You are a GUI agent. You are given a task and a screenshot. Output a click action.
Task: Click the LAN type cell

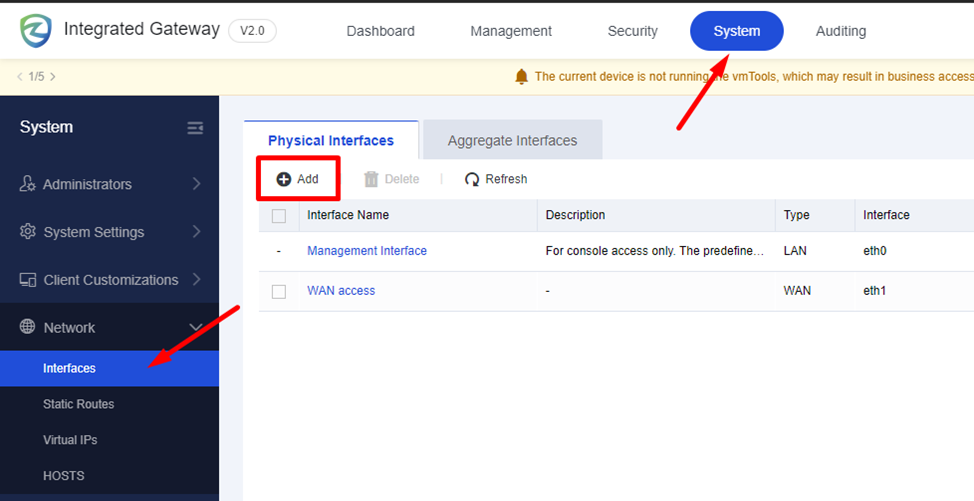[794, 251]
